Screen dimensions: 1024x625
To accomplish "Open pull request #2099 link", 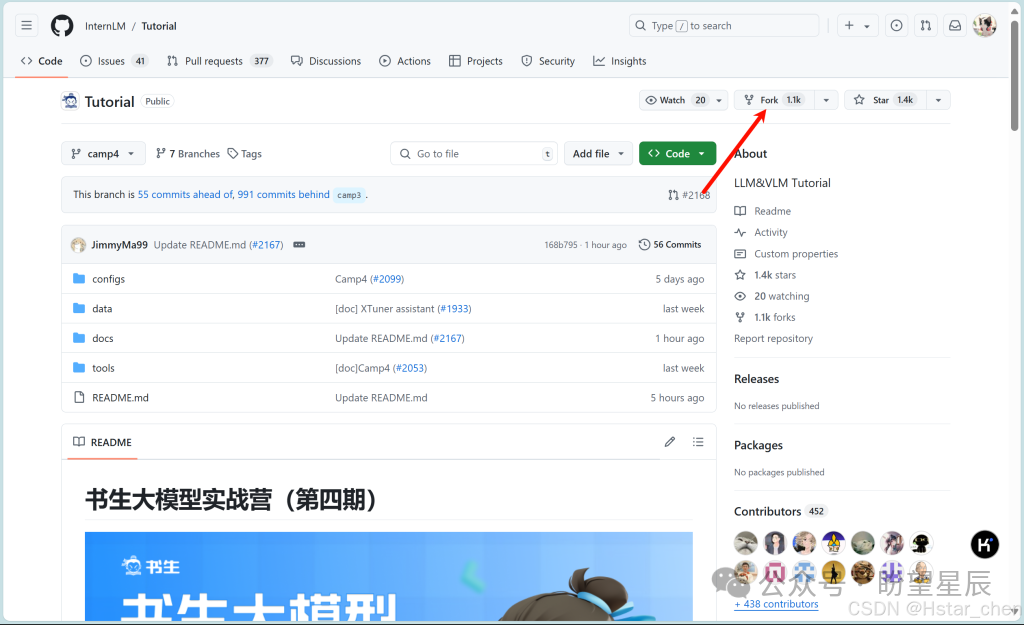I will (x=387, y=279).
